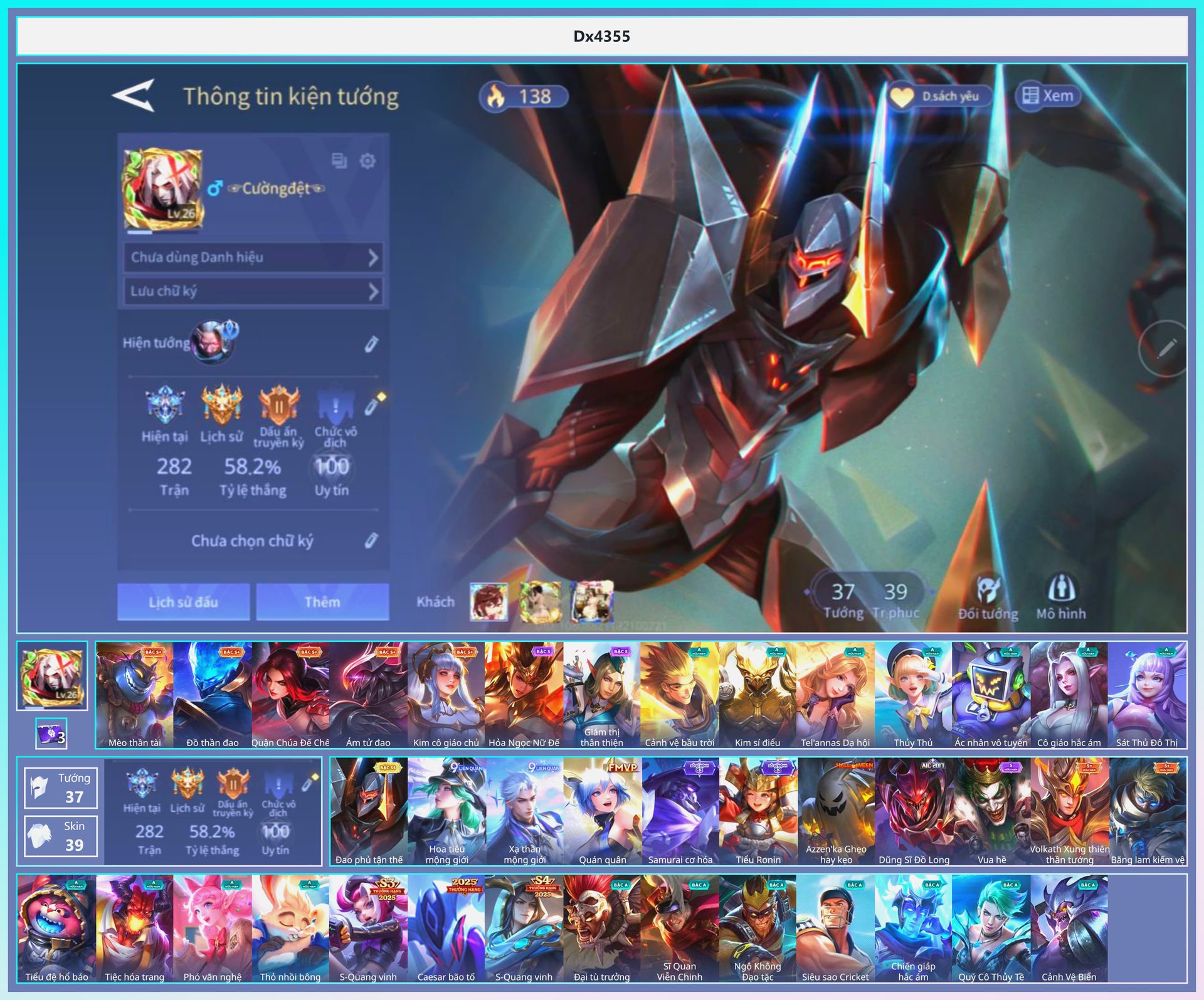1204x1000 pixels.
Task: Click the Xem button
Action: click(1048, 96)
